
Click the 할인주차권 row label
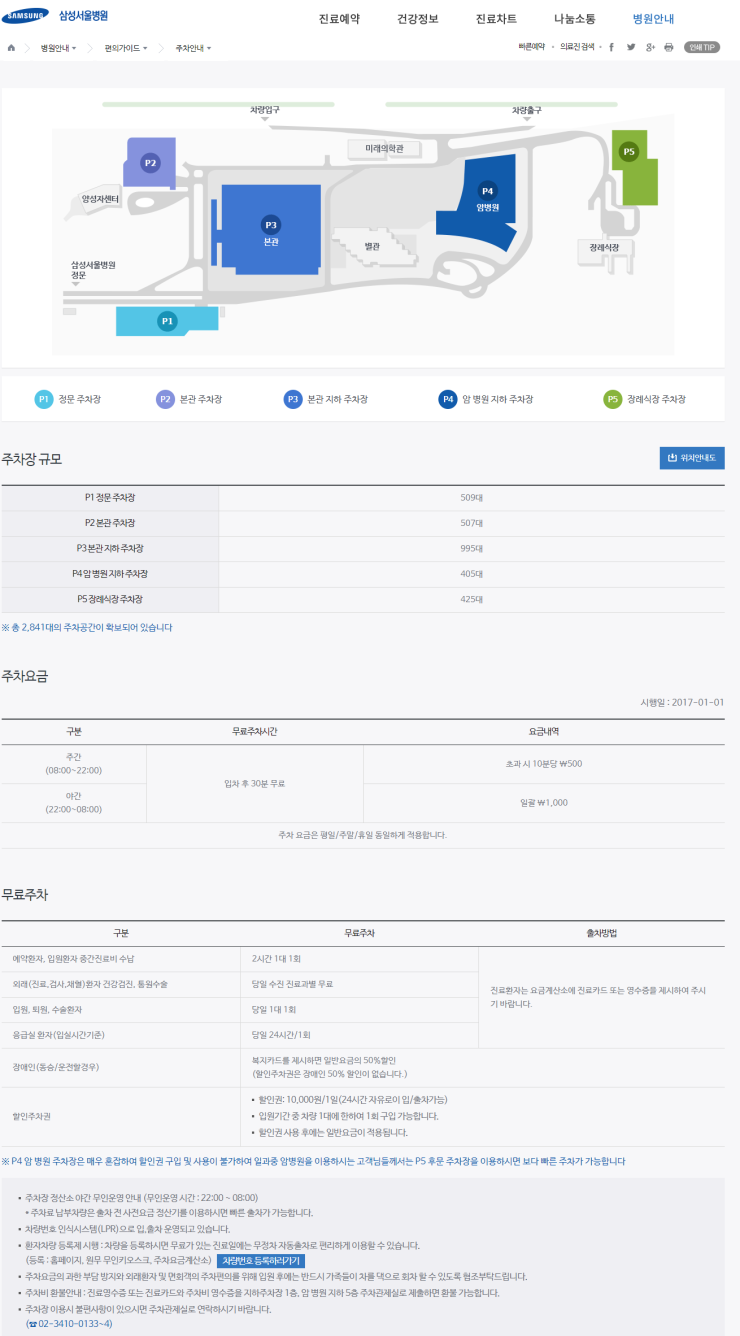tap(31, 1116)
